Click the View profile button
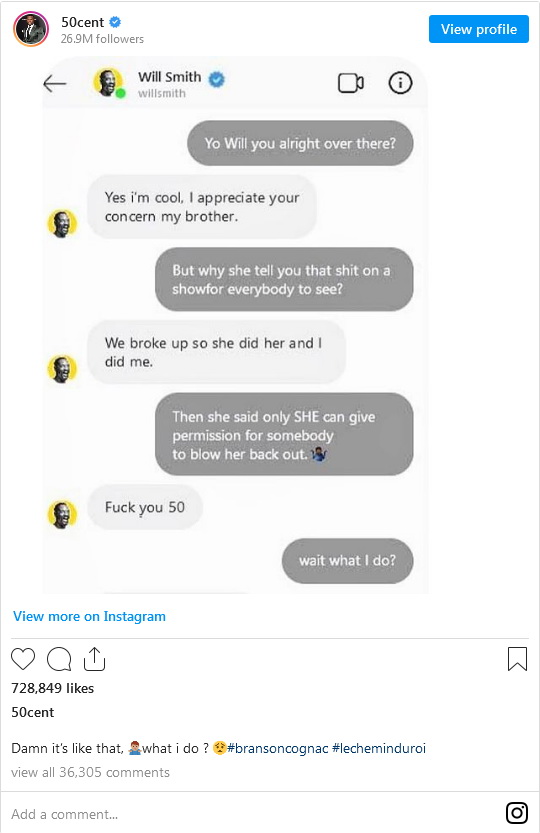 tap(479, 29)
